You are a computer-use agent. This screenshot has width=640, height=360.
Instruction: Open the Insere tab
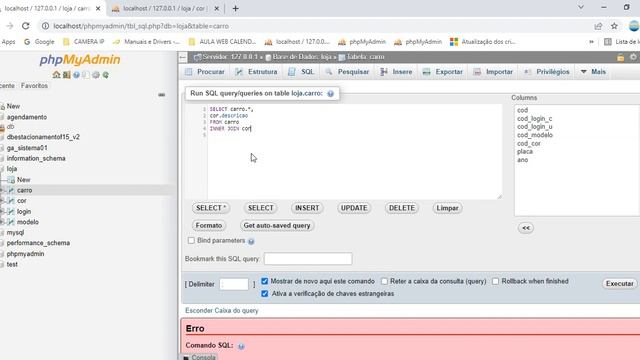tap(396, 72)
